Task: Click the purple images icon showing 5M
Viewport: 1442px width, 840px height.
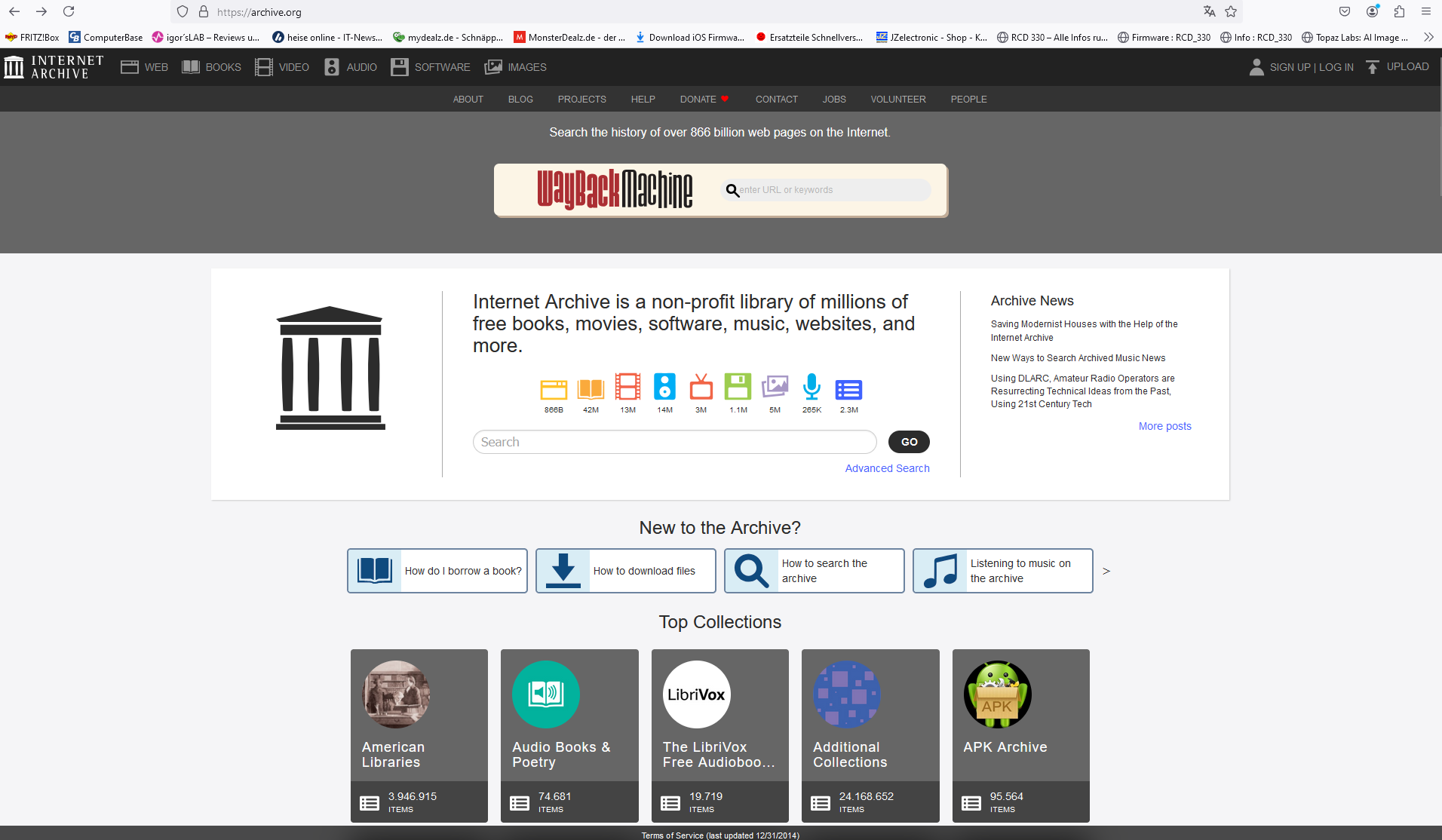Action: [x=775, y=387]
